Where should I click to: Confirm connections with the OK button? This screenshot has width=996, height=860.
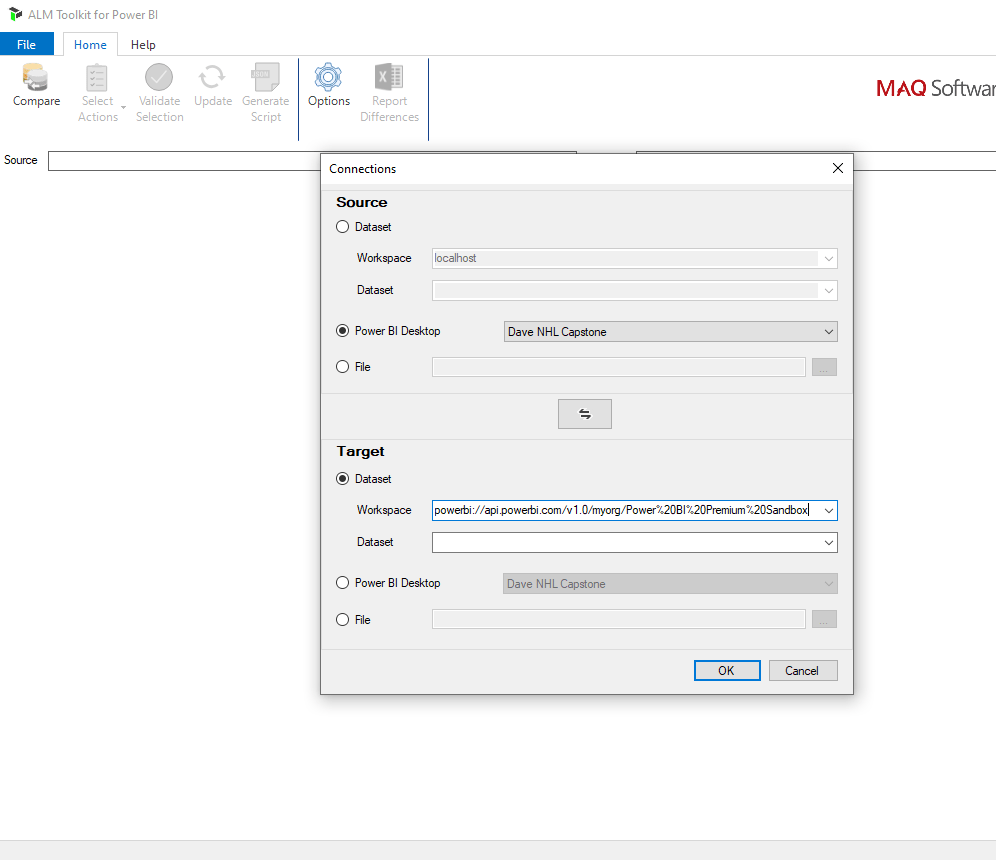click(727, 671)
